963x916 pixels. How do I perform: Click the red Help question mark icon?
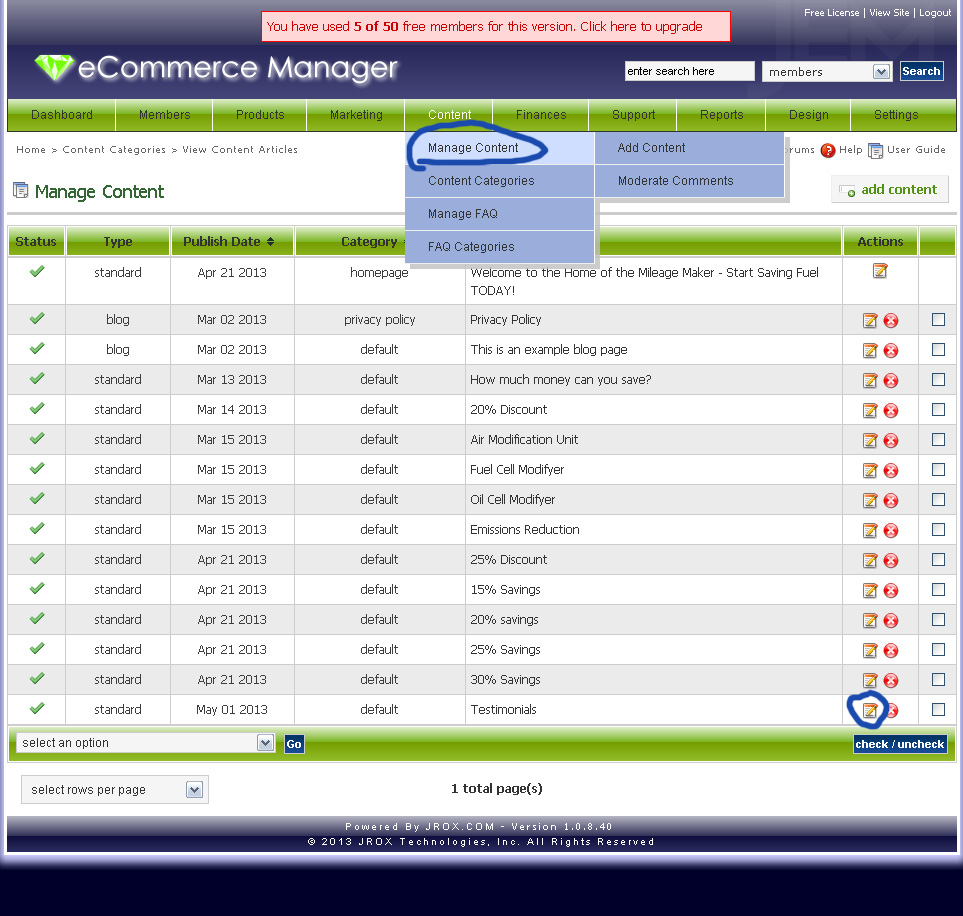[x=827, y=150]
